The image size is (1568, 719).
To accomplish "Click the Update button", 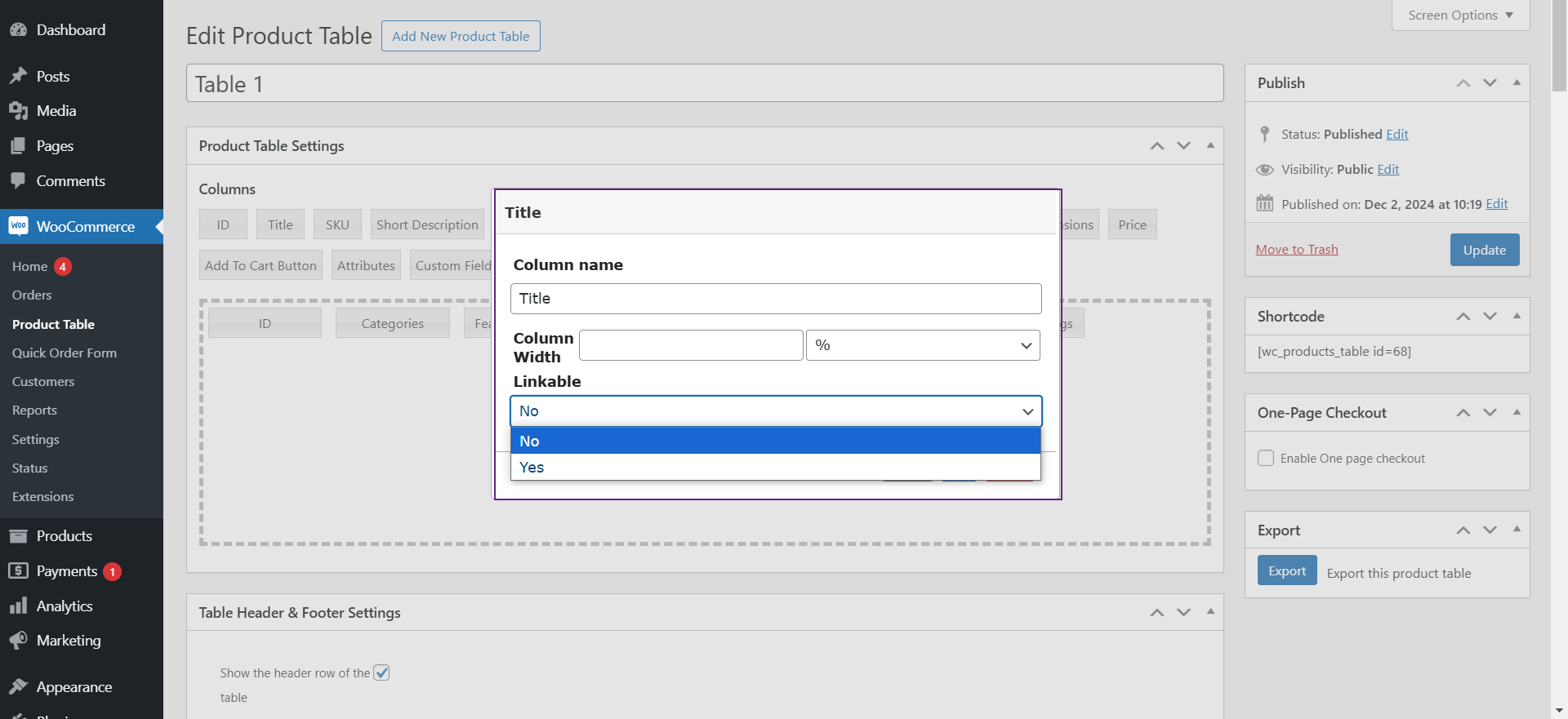I will point(1484,250).
